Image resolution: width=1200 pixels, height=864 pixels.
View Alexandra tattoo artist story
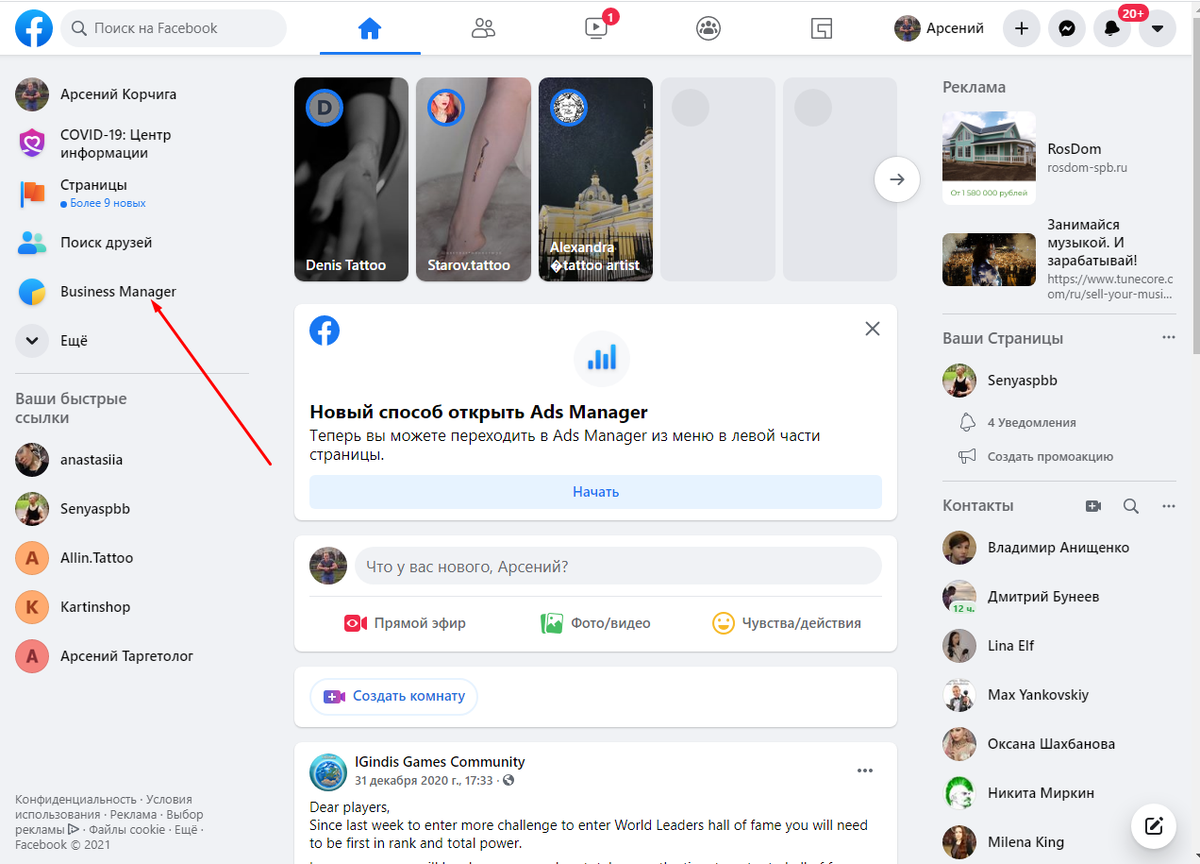tap(595, 180)
